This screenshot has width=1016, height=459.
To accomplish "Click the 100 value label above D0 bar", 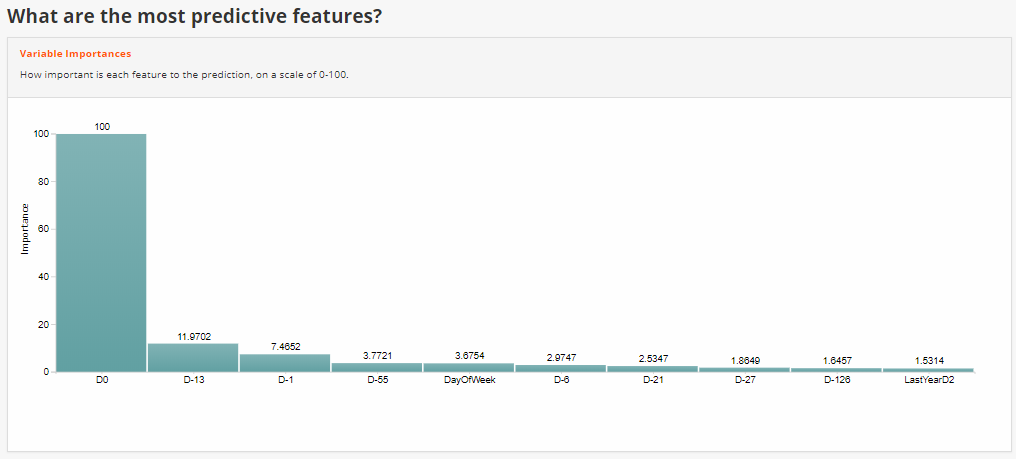I will pos(102,126).
